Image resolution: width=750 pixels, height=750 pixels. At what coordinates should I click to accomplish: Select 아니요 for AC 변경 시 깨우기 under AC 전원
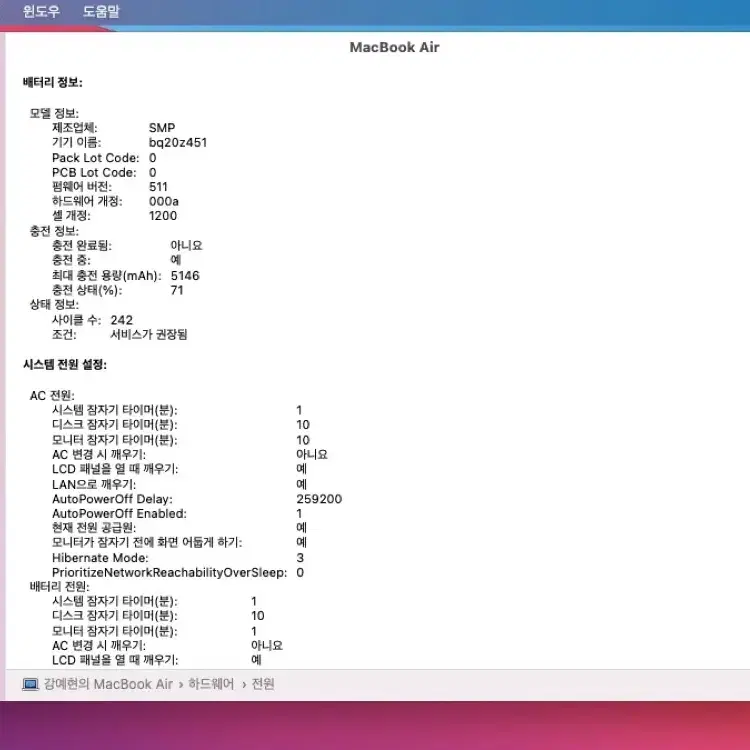point(312,454)
